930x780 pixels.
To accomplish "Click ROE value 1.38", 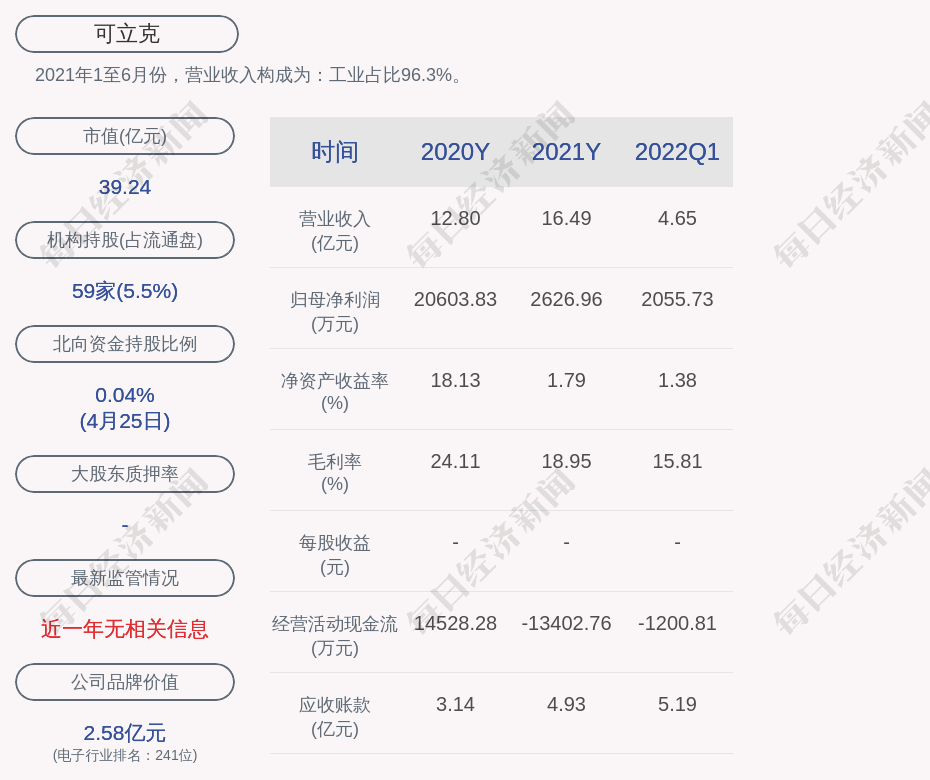I will pyautogui.click(x=677, y=380).
